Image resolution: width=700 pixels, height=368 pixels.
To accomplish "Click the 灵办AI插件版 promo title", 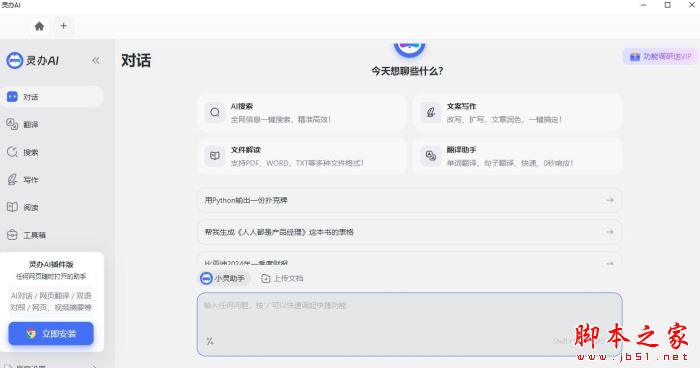I will (51, 264).
